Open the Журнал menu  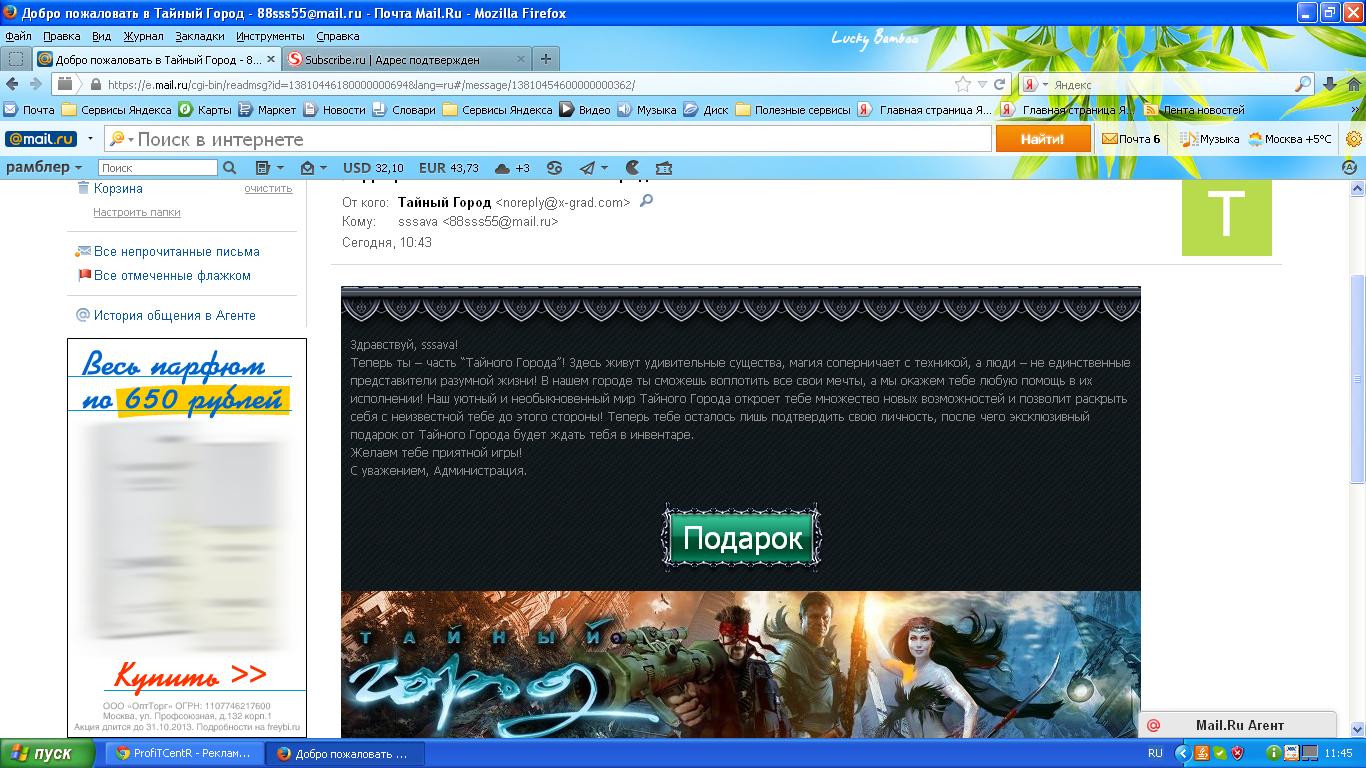[x=143, y=36]
